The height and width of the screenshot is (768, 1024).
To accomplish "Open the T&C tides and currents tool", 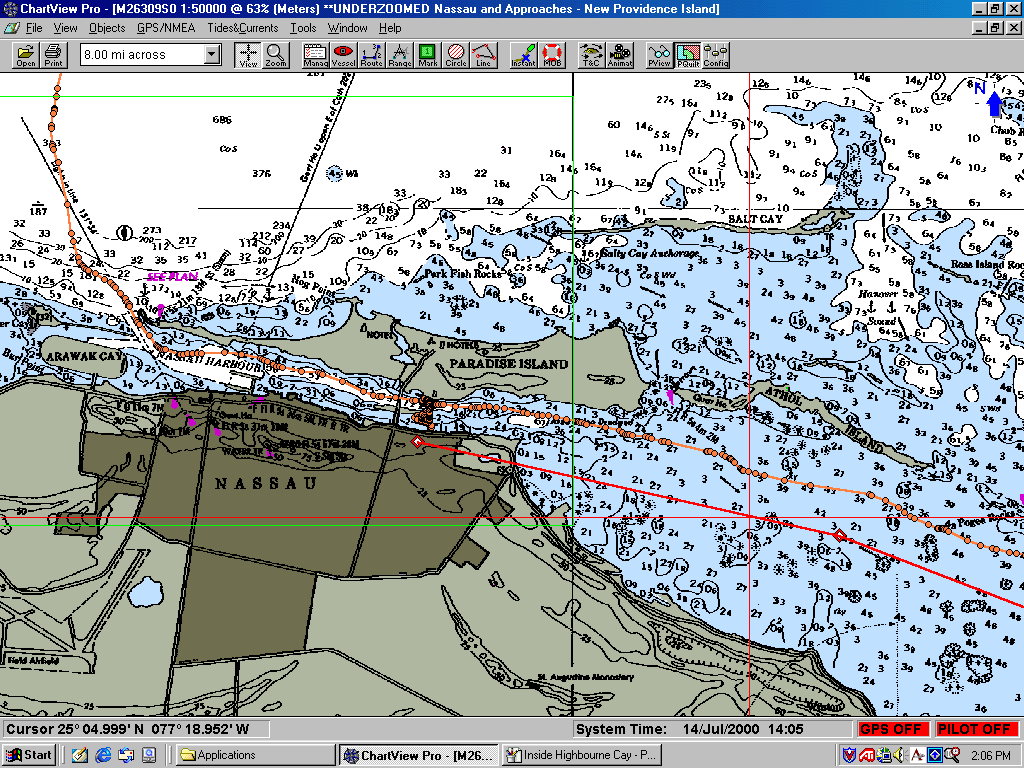I will (x=591, y=55).
